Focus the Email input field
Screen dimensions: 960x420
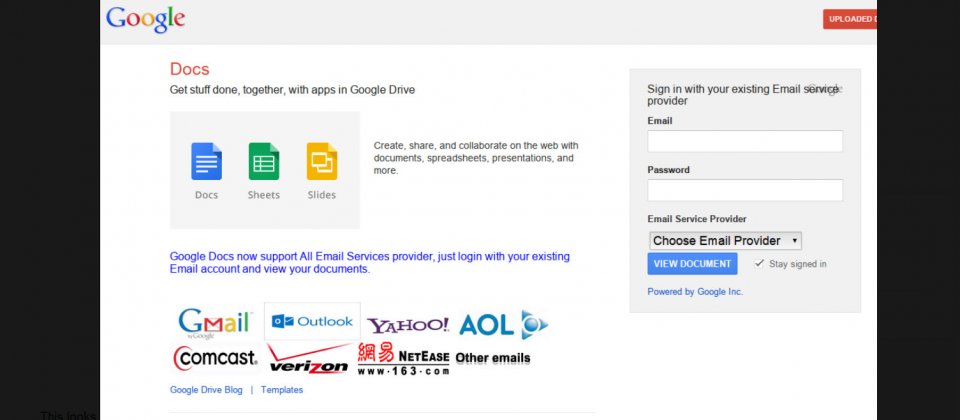[x=745, y=141]
